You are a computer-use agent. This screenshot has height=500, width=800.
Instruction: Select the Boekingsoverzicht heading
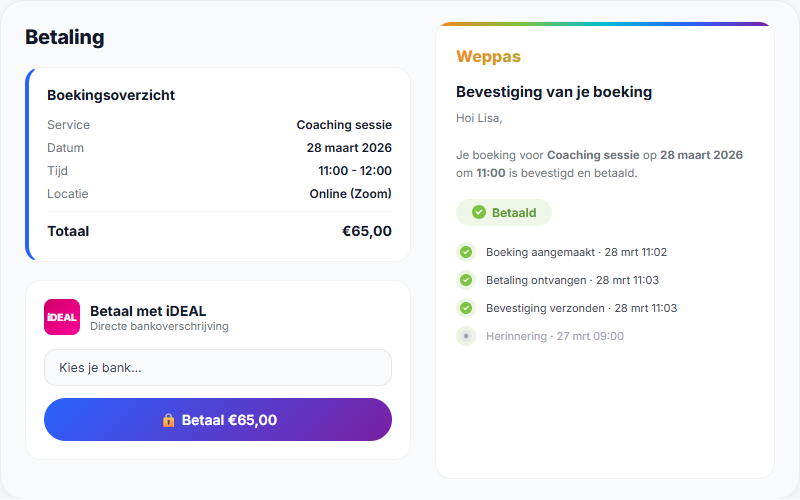(x=111, y=95)
